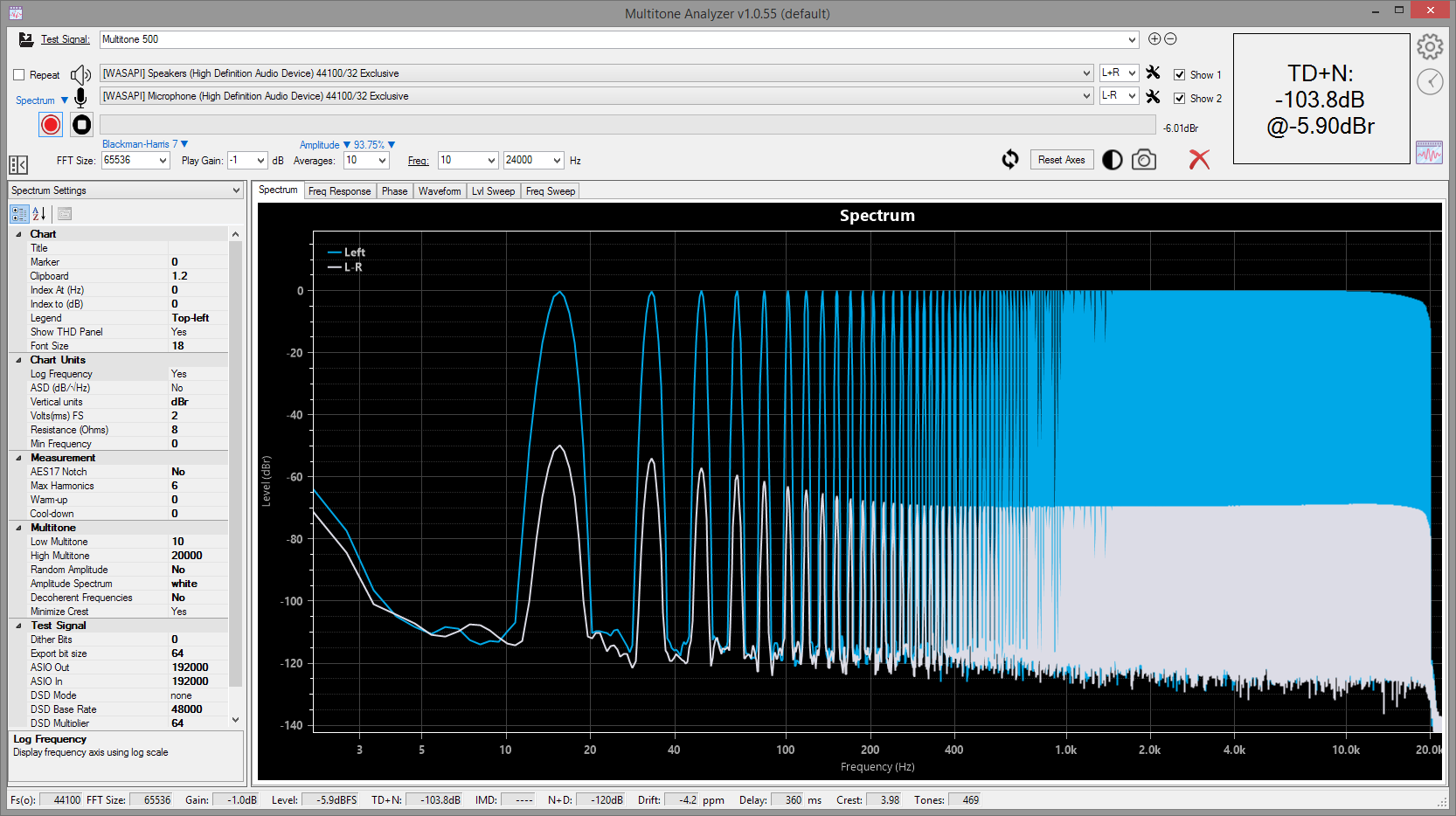Select the Log Frequency property row

tap(121, 374)
